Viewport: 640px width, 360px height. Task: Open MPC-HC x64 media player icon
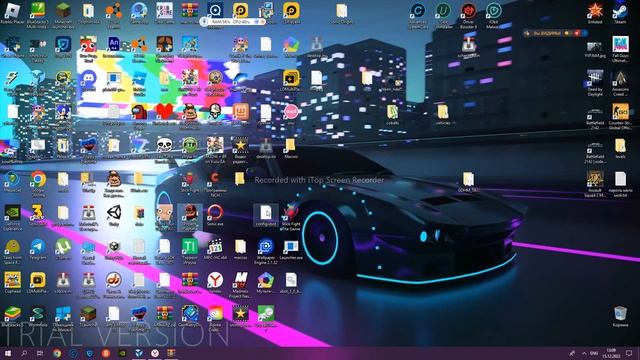215,247
